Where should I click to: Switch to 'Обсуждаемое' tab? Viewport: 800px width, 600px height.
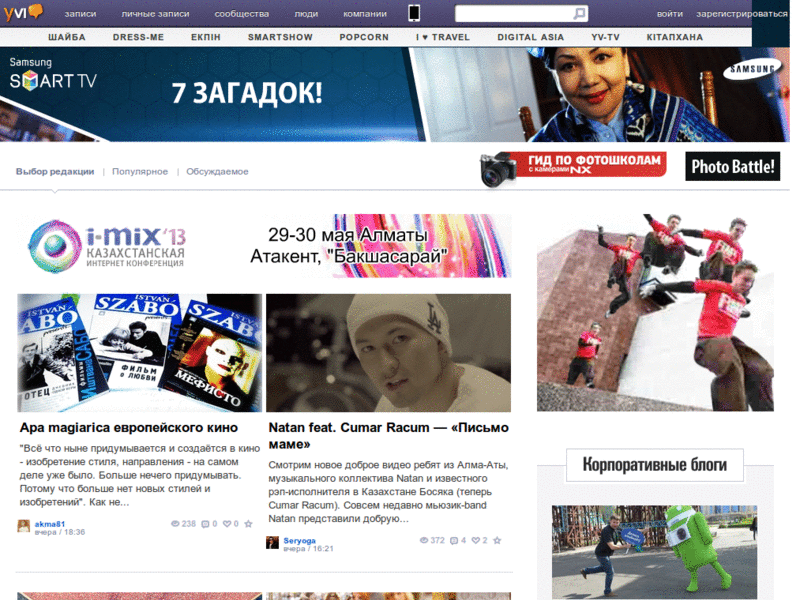pyautogui.click(x=217, y=171)
